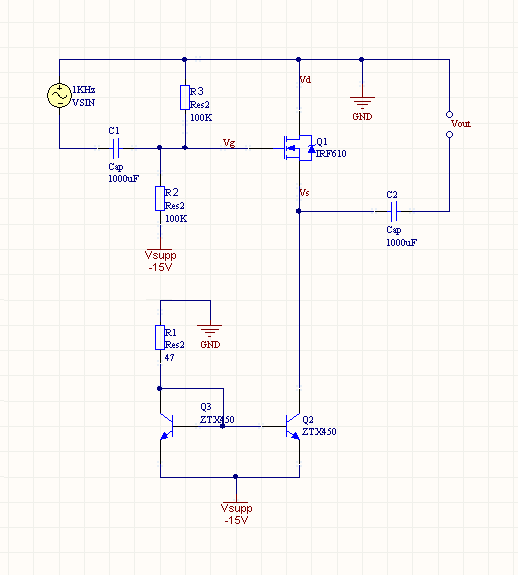Click the Vd net label
This screenshot has width=518, height=575.
tap(305, 80)
